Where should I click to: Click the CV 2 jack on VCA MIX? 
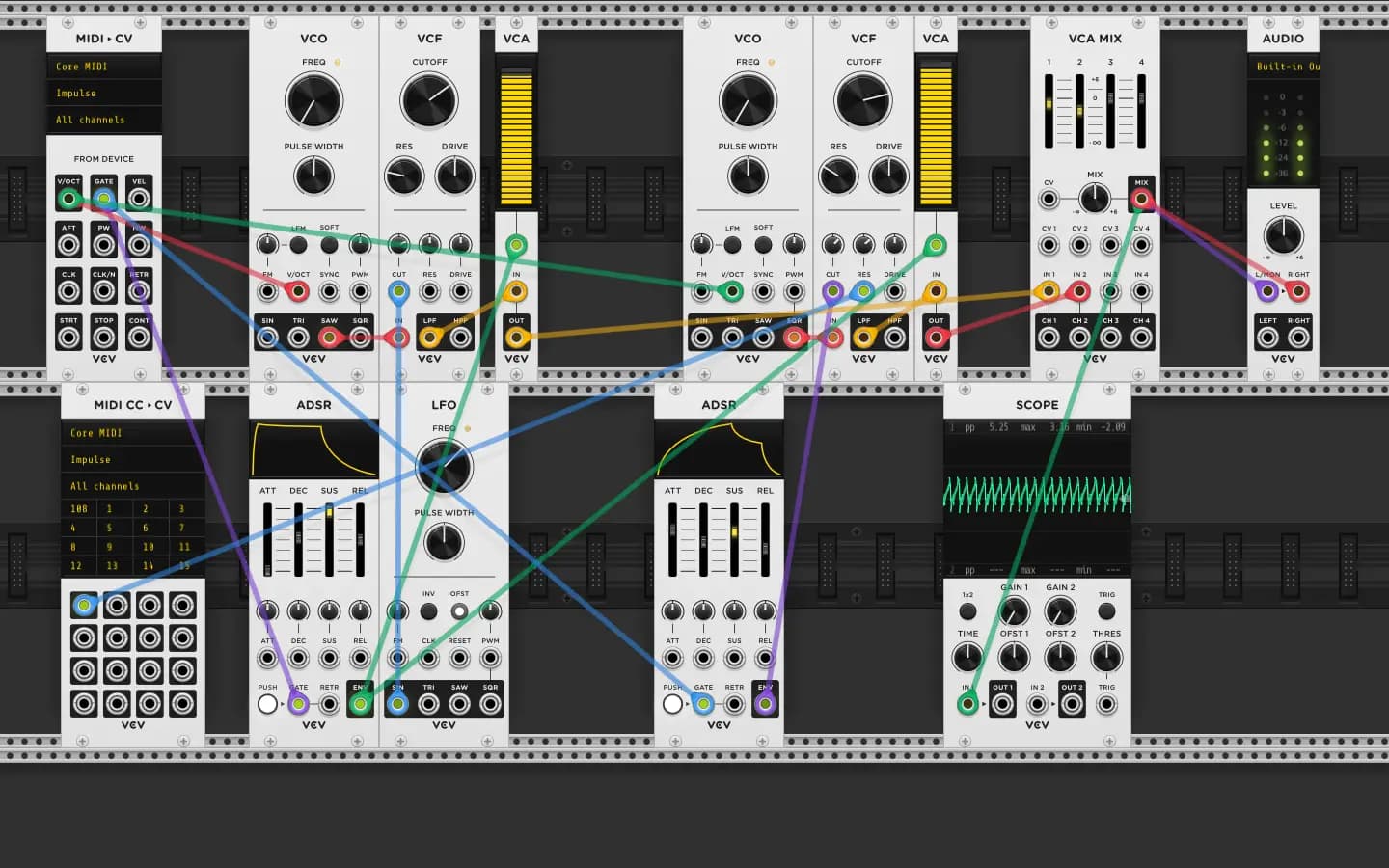point(1079,245)
